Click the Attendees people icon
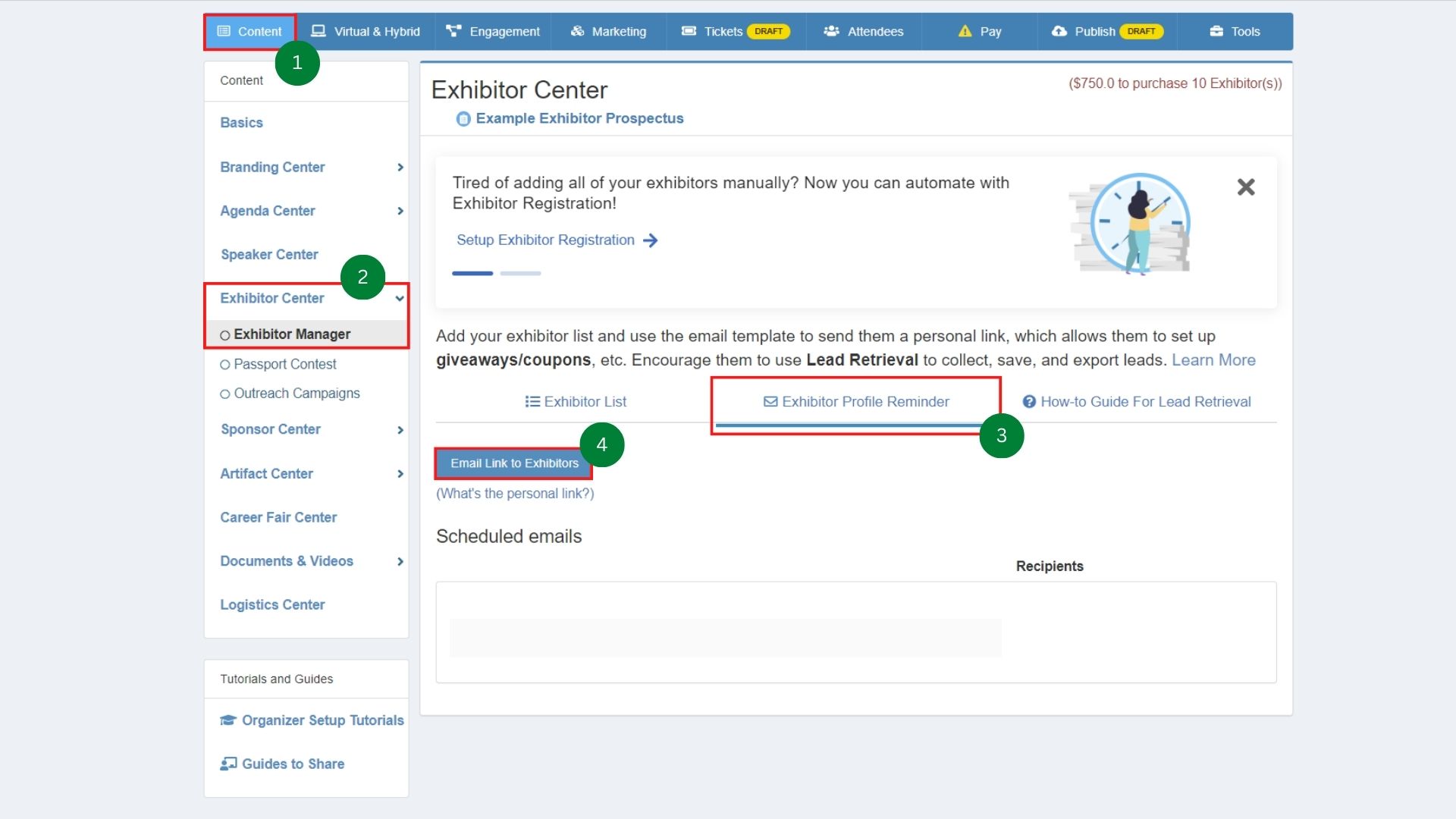 (x=832, y=31)
